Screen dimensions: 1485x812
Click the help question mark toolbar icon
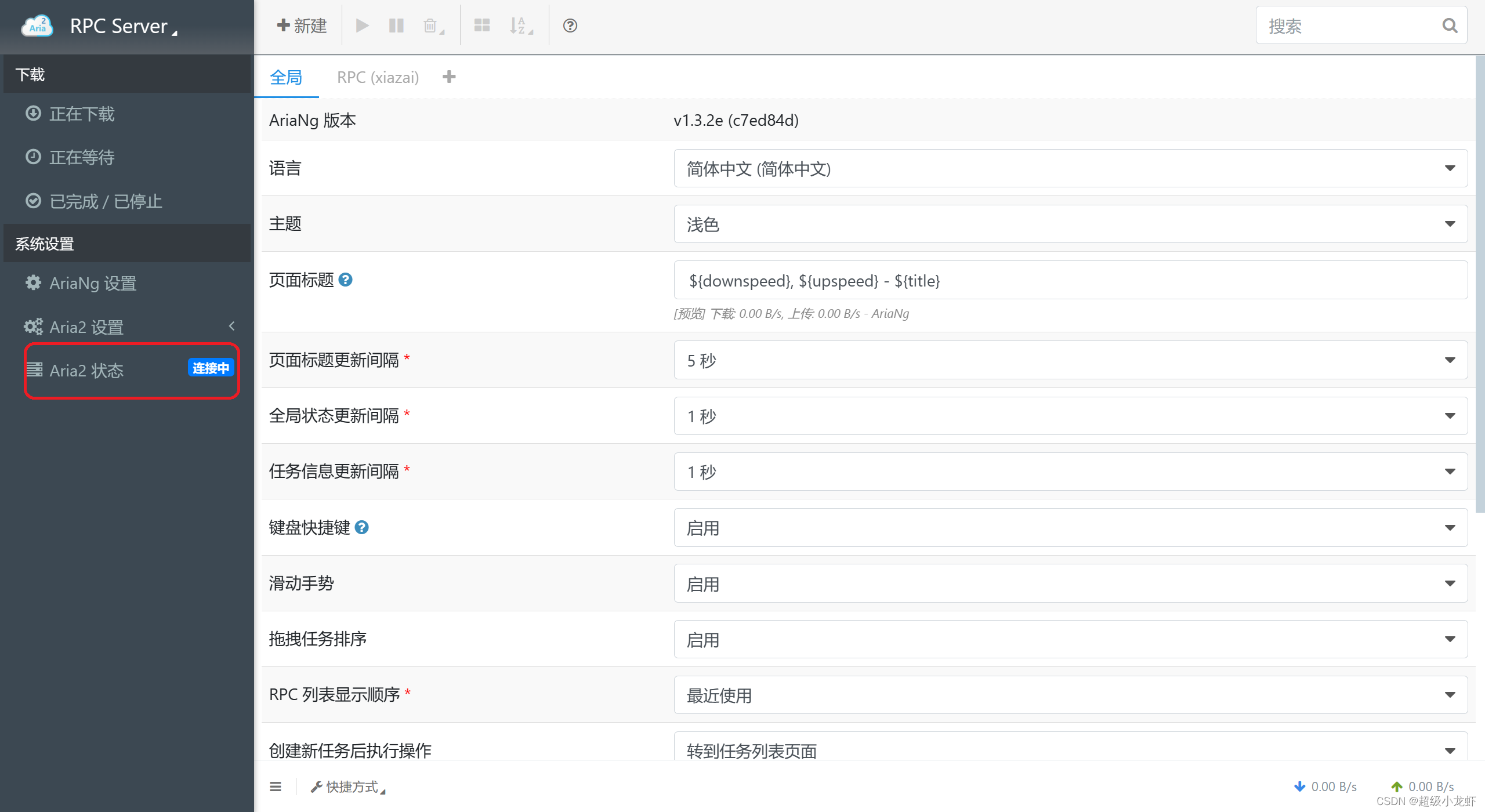(570, 26)
